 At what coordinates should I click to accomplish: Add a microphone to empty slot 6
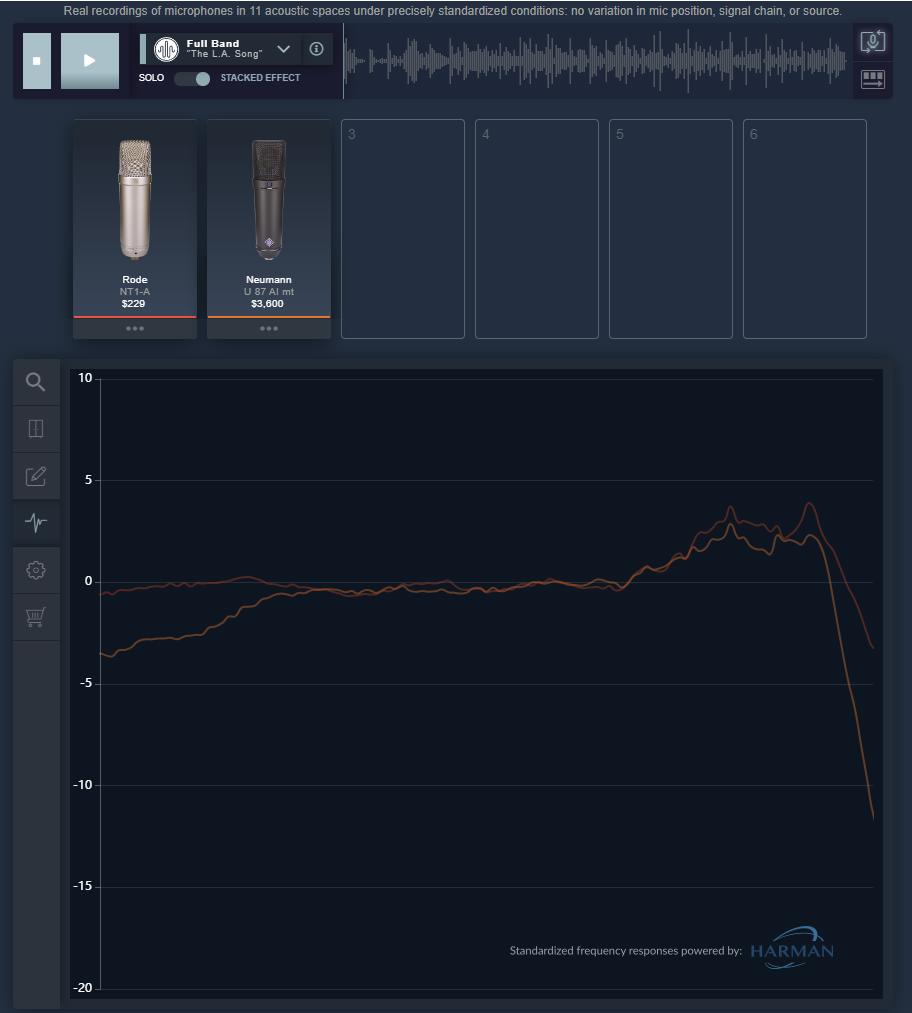pos(805,229)
